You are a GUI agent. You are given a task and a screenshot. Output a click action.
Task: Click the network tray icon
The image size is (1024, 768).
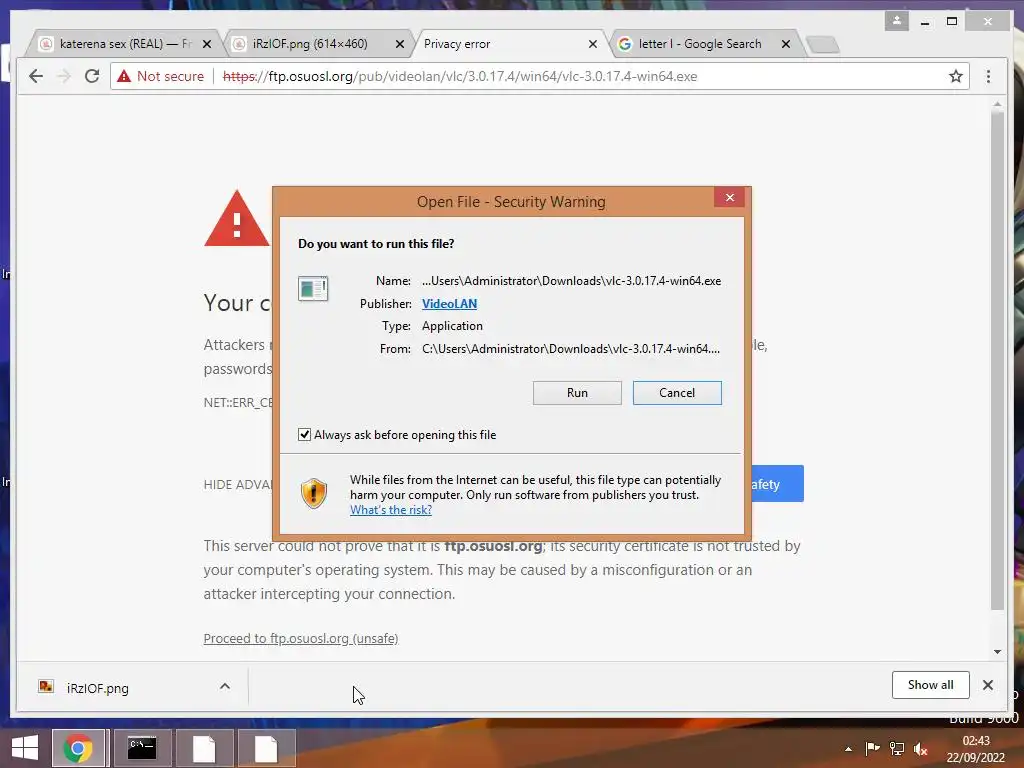(x=897, y=749)
